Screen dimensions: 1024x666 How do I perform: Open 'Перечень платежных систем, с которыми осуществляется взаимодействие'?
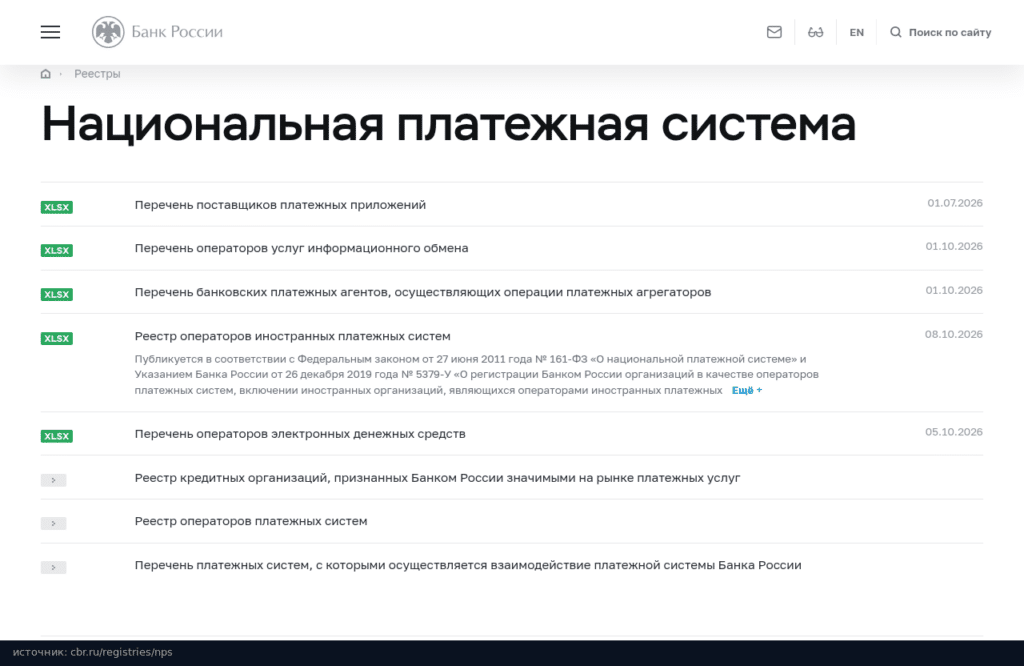468,565
